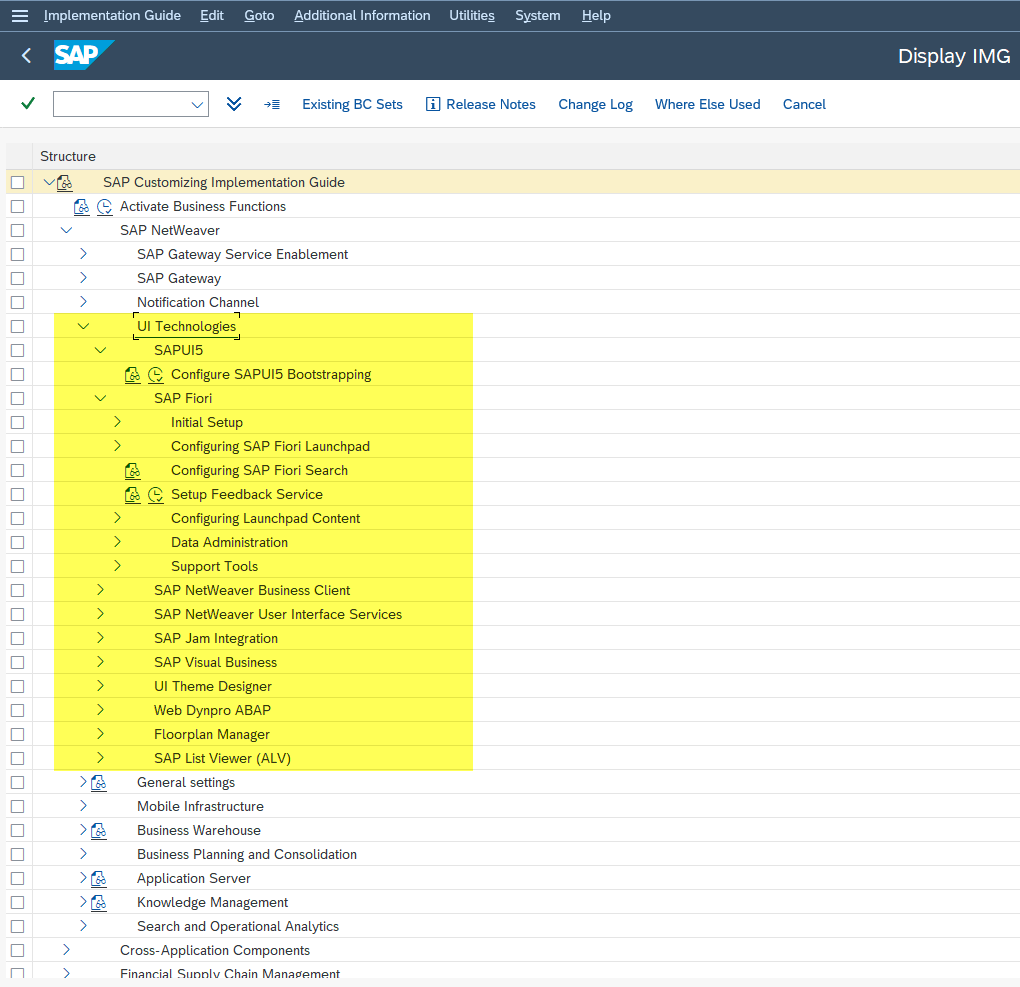The width and height of the screenshot is (1020, 987).
Task: Open documentation icon of Knowledge Management
Action: pos(99,903)
